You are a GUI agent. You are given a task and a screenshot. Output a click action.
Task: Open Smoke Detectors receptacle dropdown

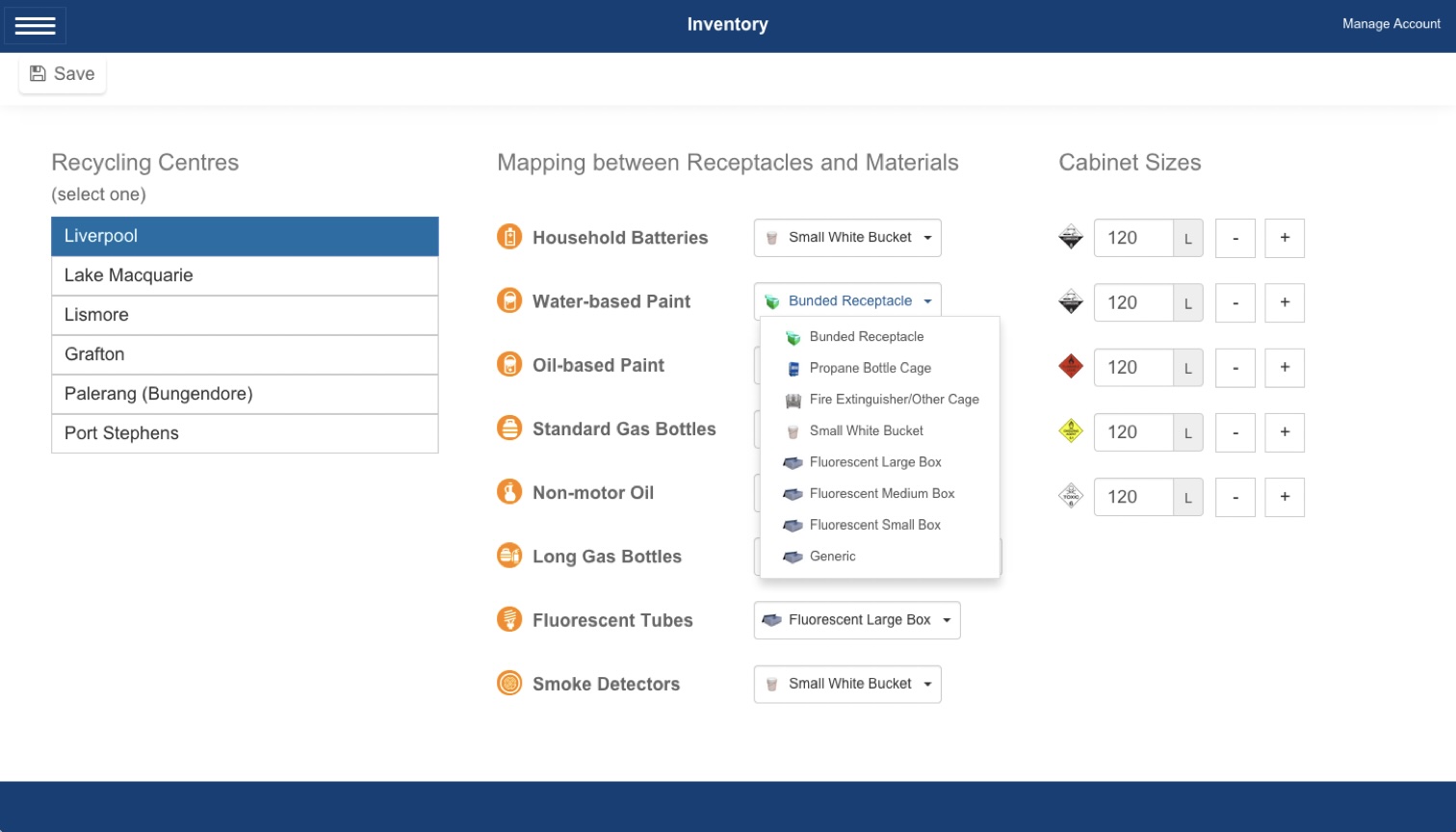847,684
